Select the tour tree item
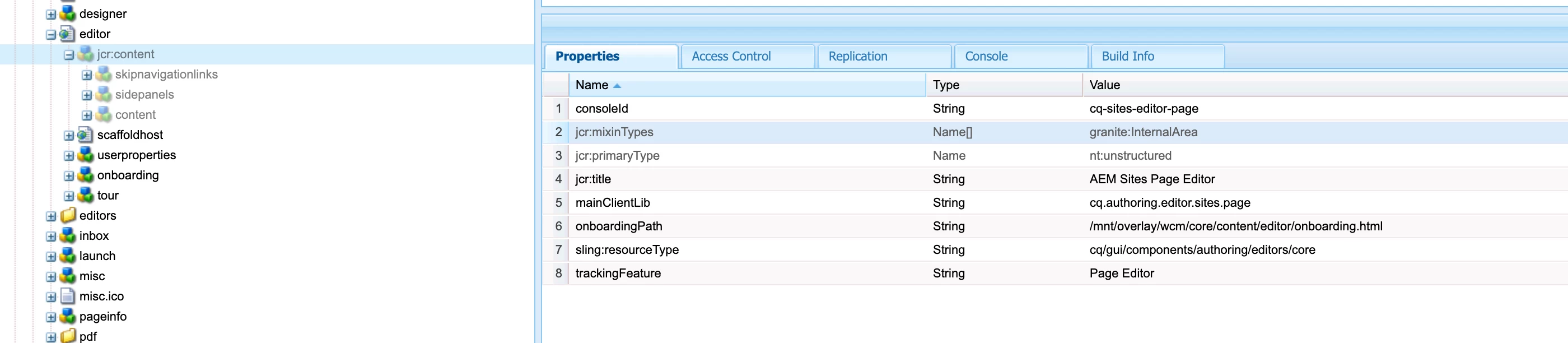Image resolution: width=1568 pixels, height=343 pixels. (x=108, y=196)
